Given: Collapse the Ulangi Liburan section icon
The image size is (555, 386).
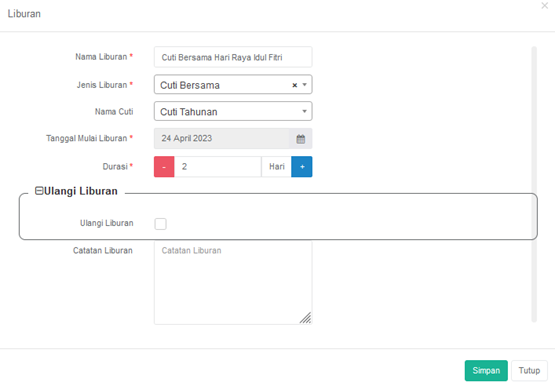Looking at the screenshot, I should pos(39,191).
